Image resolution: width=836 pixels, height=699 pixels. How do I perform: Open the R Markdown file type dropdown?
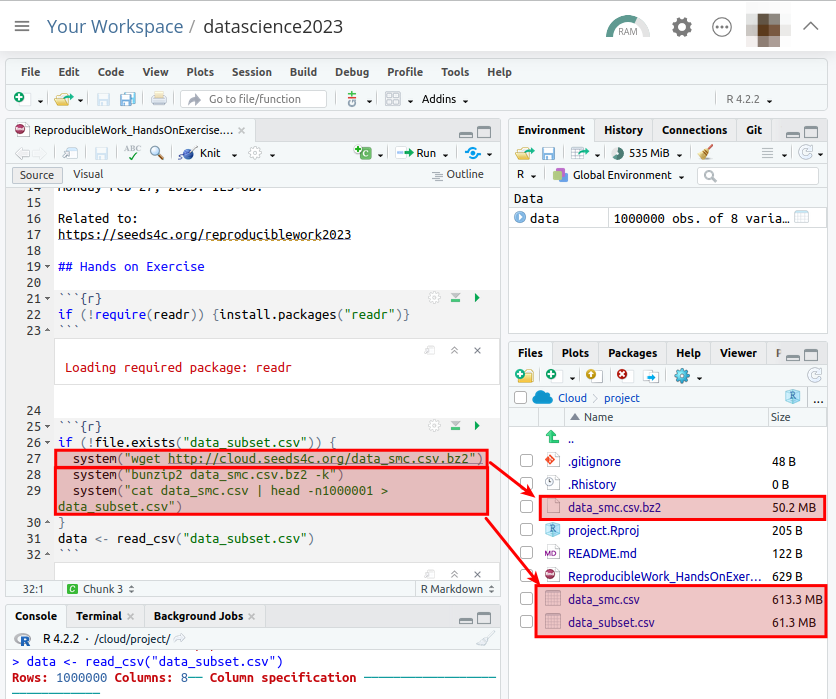pyautogui.click(x=457, y=589)
